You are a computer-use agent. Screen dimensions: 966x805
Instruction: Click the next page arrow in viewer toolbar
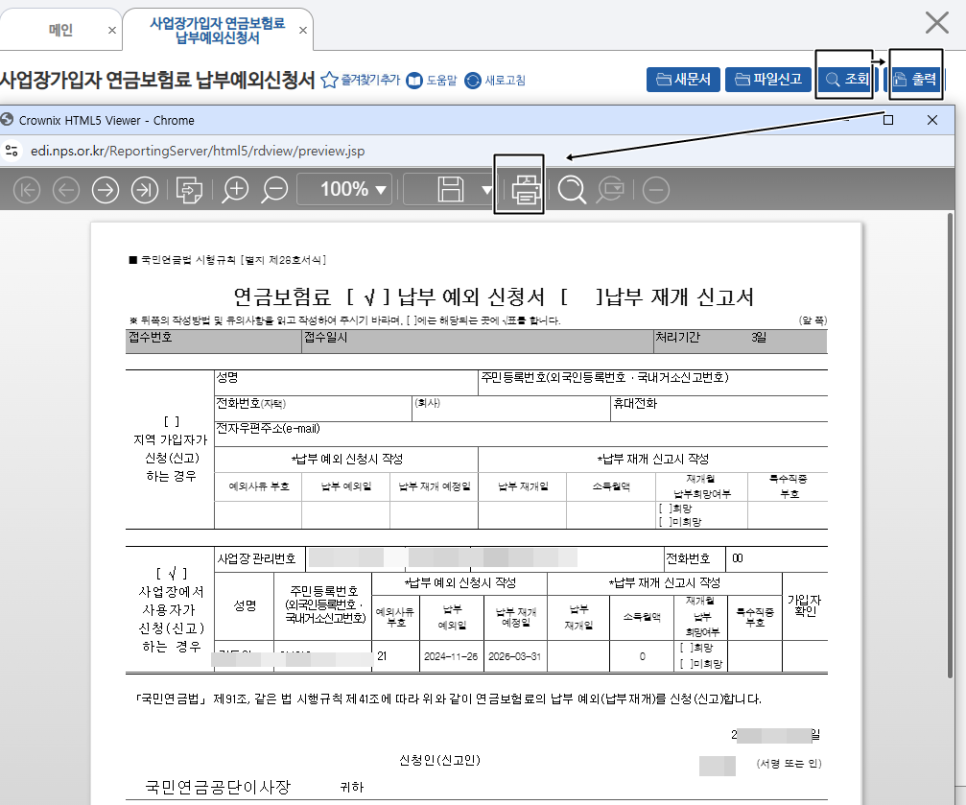104,189
